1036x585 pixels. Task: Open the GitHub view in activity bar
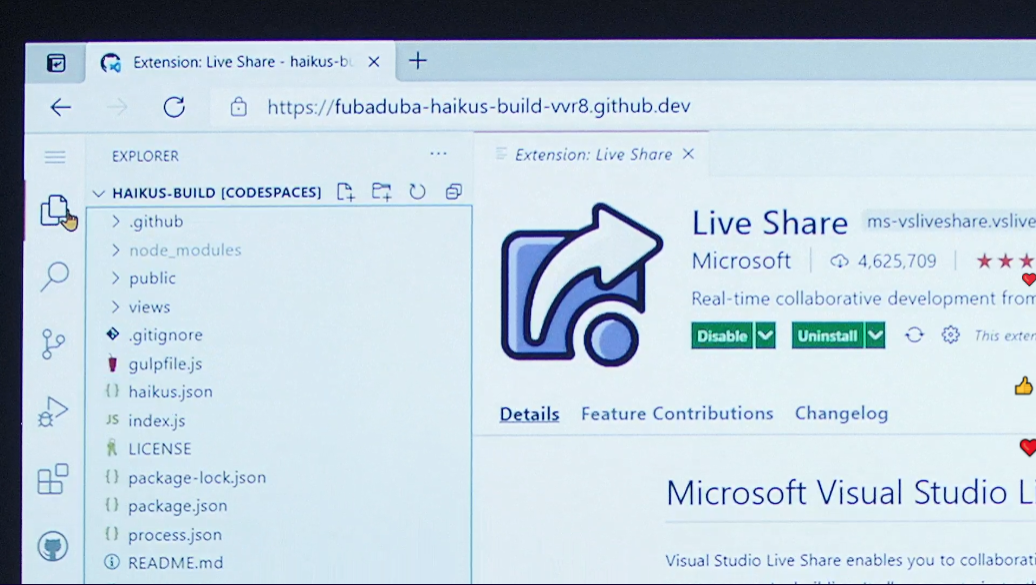53,546
